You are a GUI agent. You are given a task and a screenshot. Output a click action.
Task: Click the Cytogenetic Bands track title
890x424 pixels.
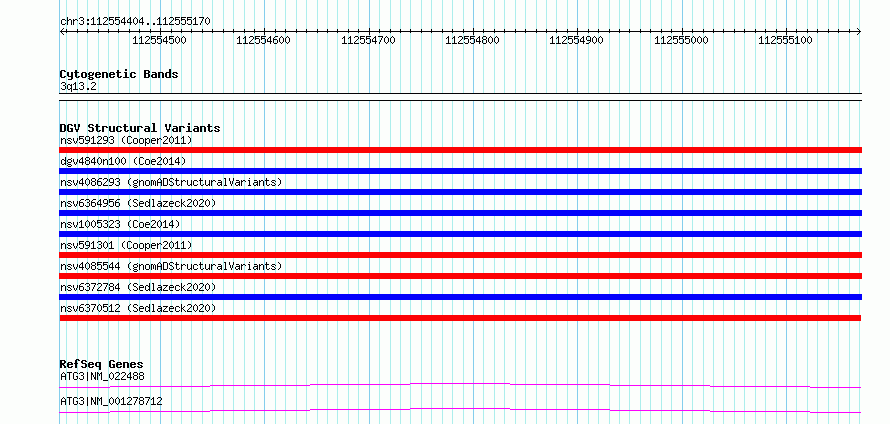[119, 74]
